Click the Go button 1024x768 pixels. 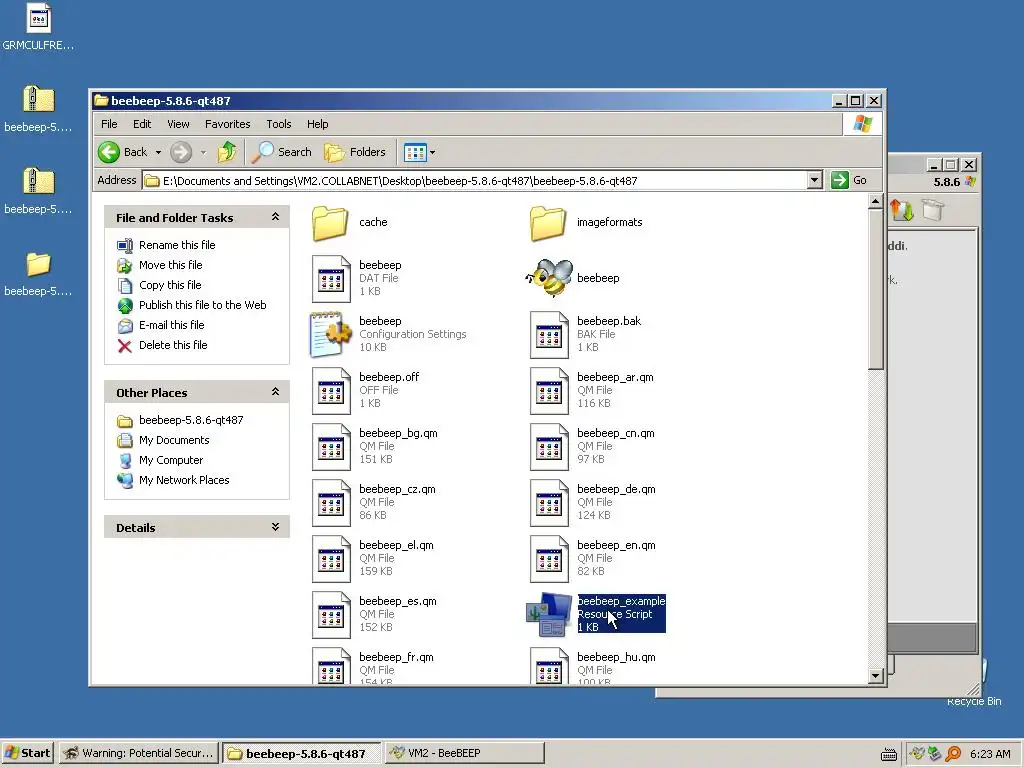849,180
